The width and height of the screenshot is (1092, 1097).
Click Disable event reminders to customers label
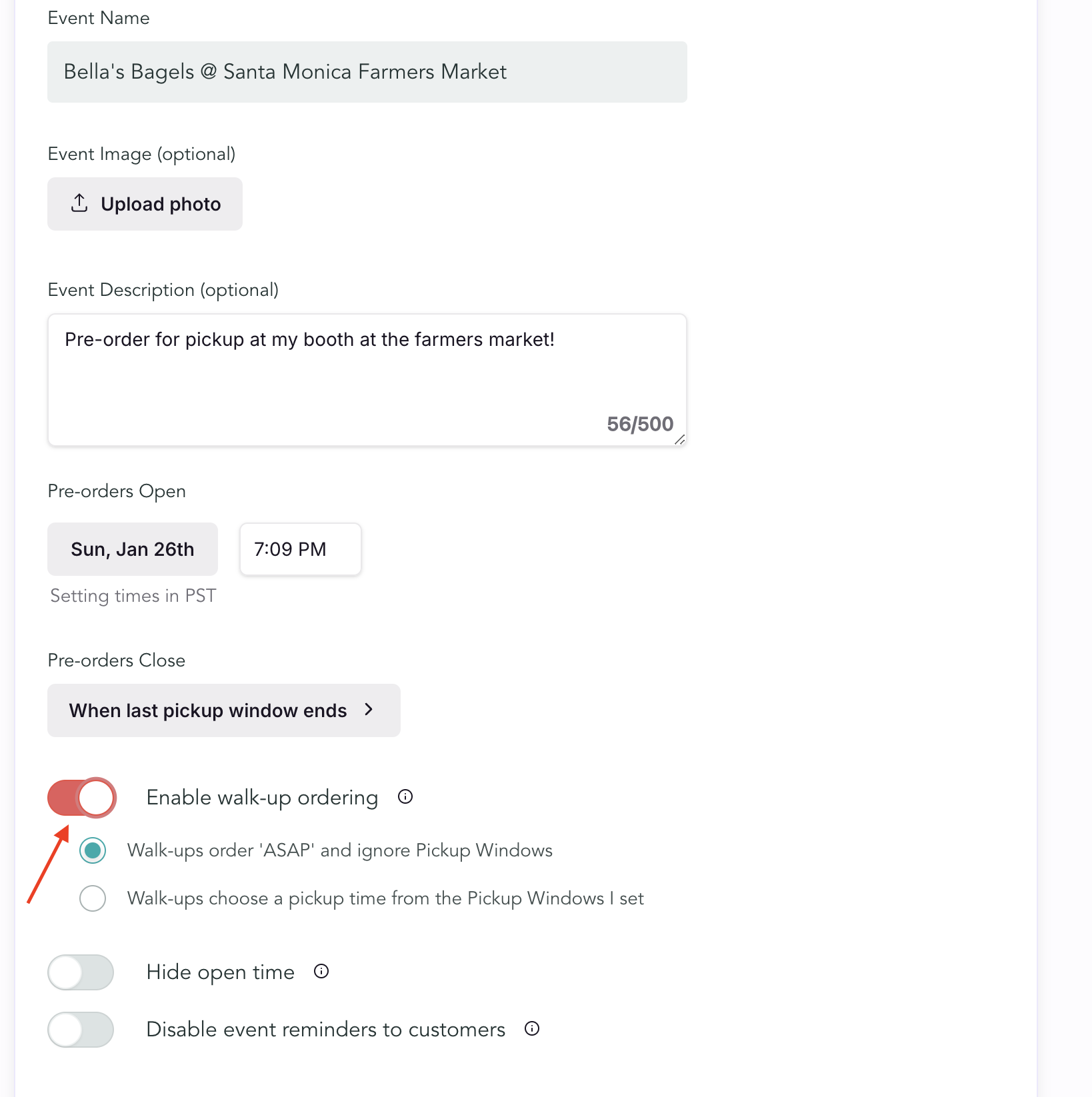[x=325, y=1030]
